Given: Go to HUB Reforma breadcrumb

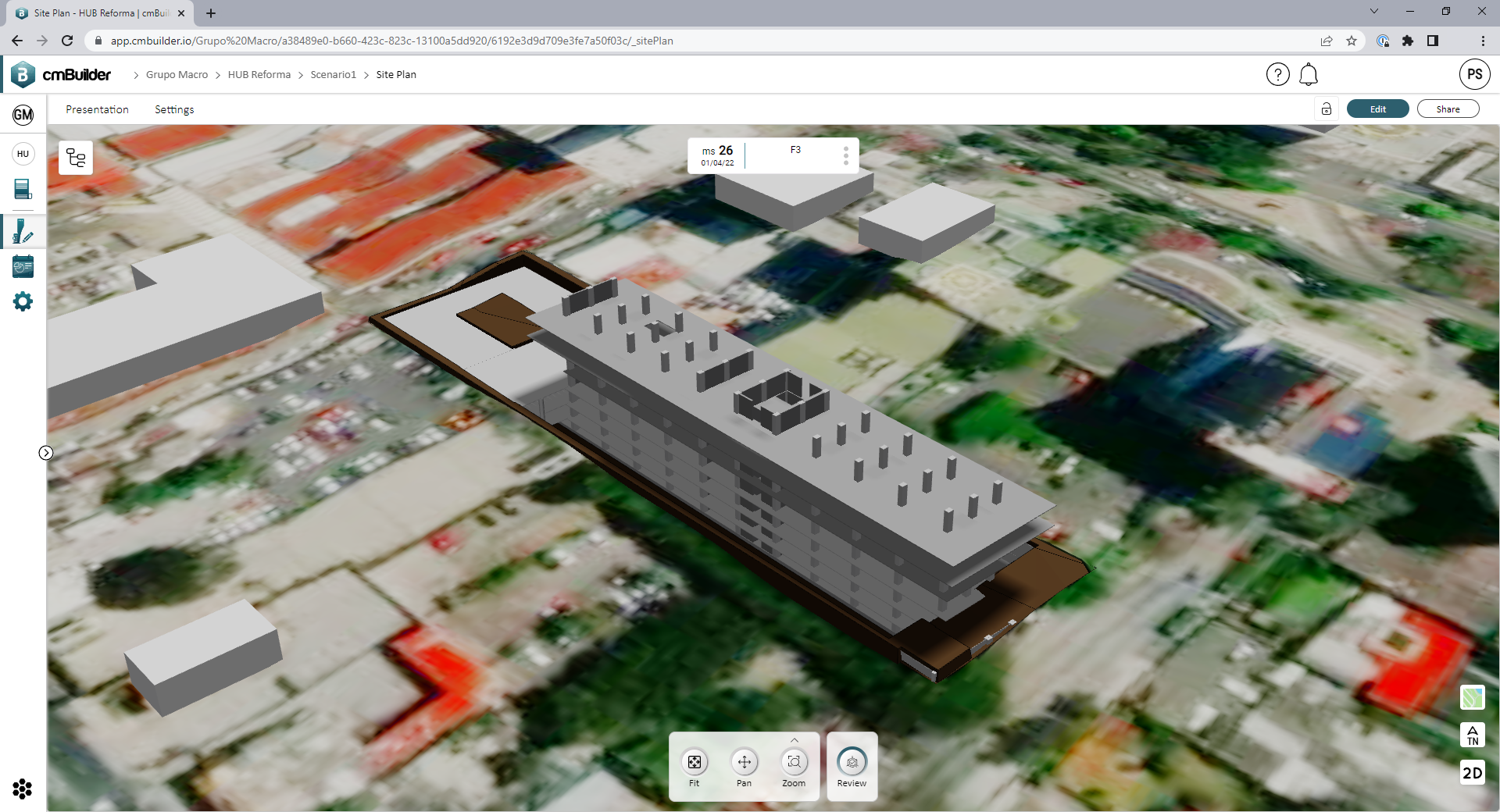Looking at the screenshot, I should (259, 75).
